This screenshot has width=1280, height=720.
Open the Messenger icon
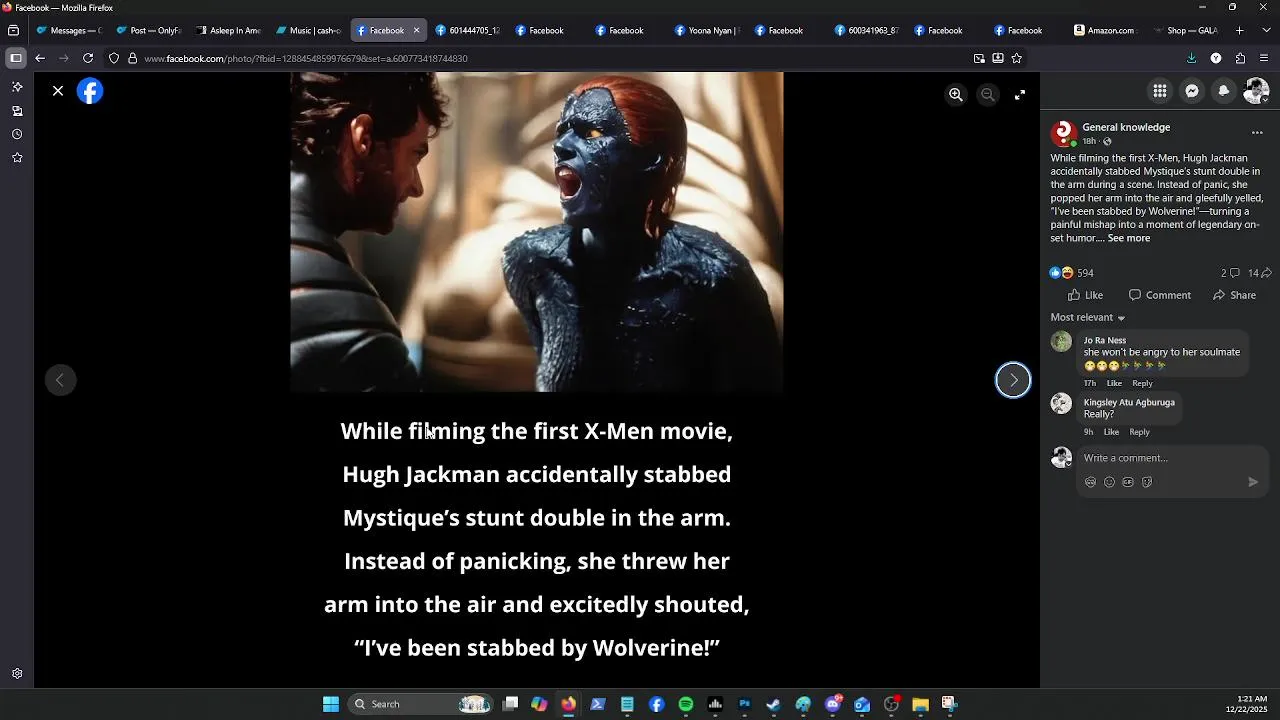coord(1192,91)
